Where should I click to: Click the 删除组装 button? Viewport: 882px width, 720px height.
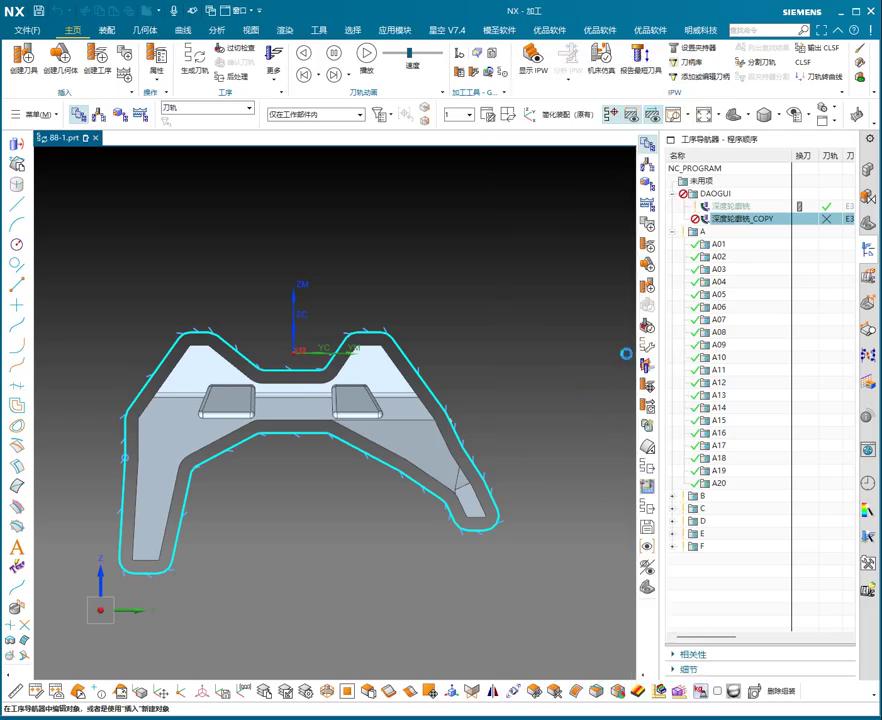[781, 691]
